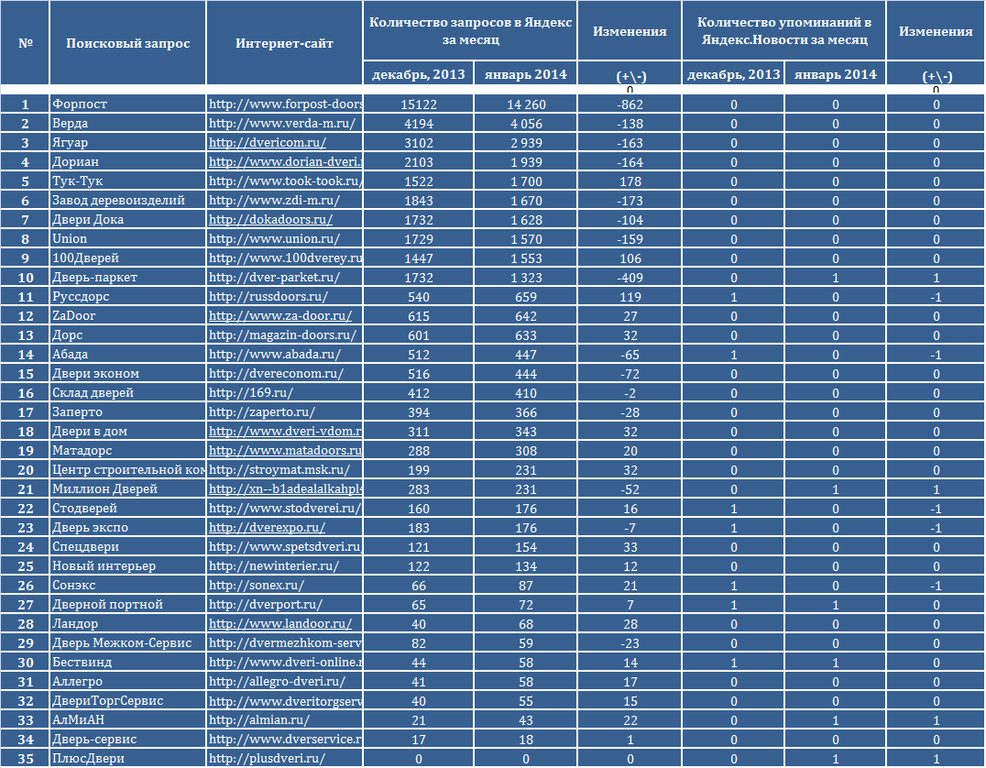Select the russdoors.ru website cell
Viewport: 986px width, 768px height.
pos(284,296)
